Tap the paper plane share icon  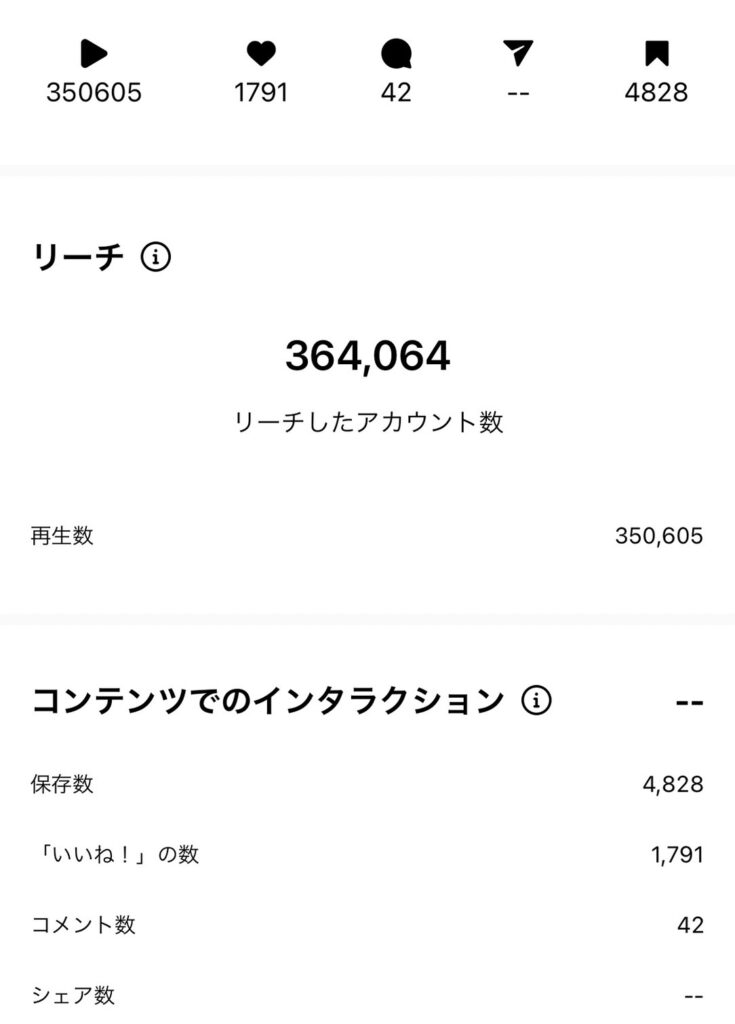click(518, 53)
